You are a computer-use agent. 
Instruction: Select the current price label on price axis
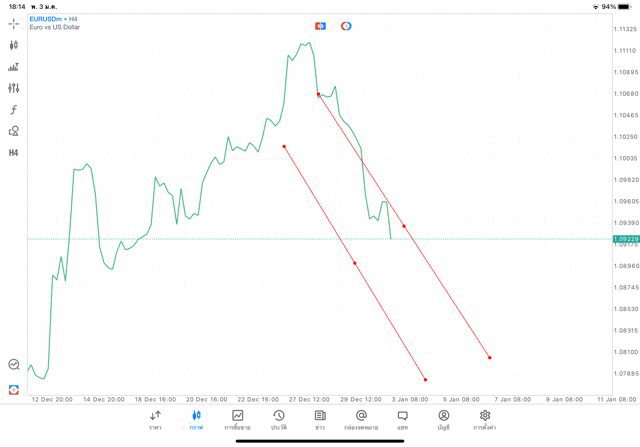tap(626, 239)
